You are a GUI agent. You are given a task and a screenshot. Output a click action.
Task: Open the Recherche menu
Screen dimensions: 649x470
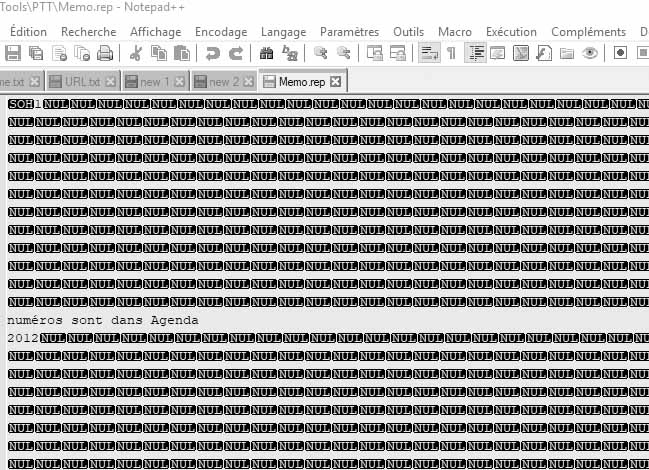pyautogui.click(x=89, y=32)
